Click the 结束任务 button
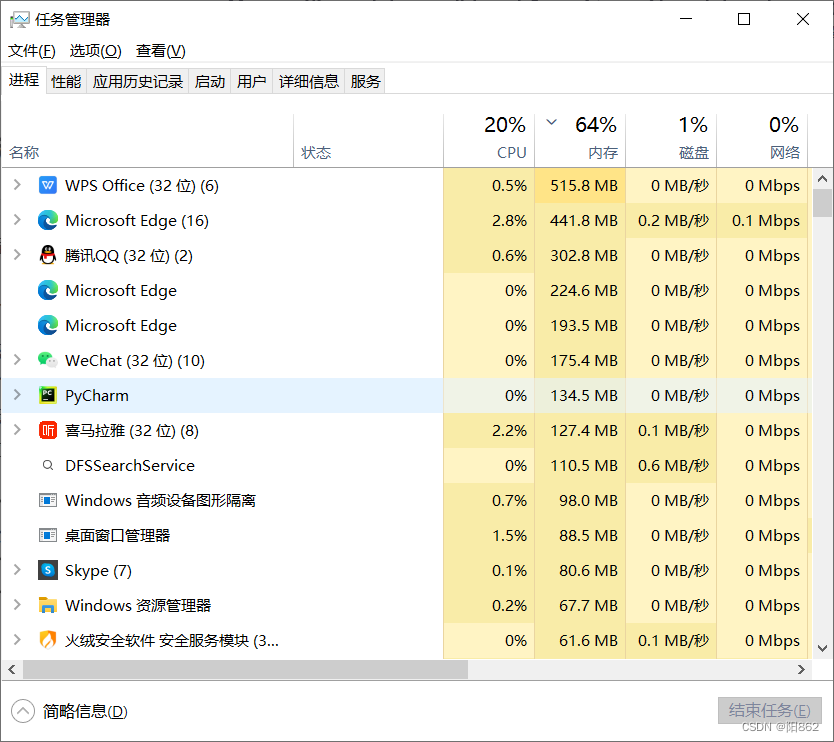The height and width of the screenshot is (742, 834). tap(769, 710)
